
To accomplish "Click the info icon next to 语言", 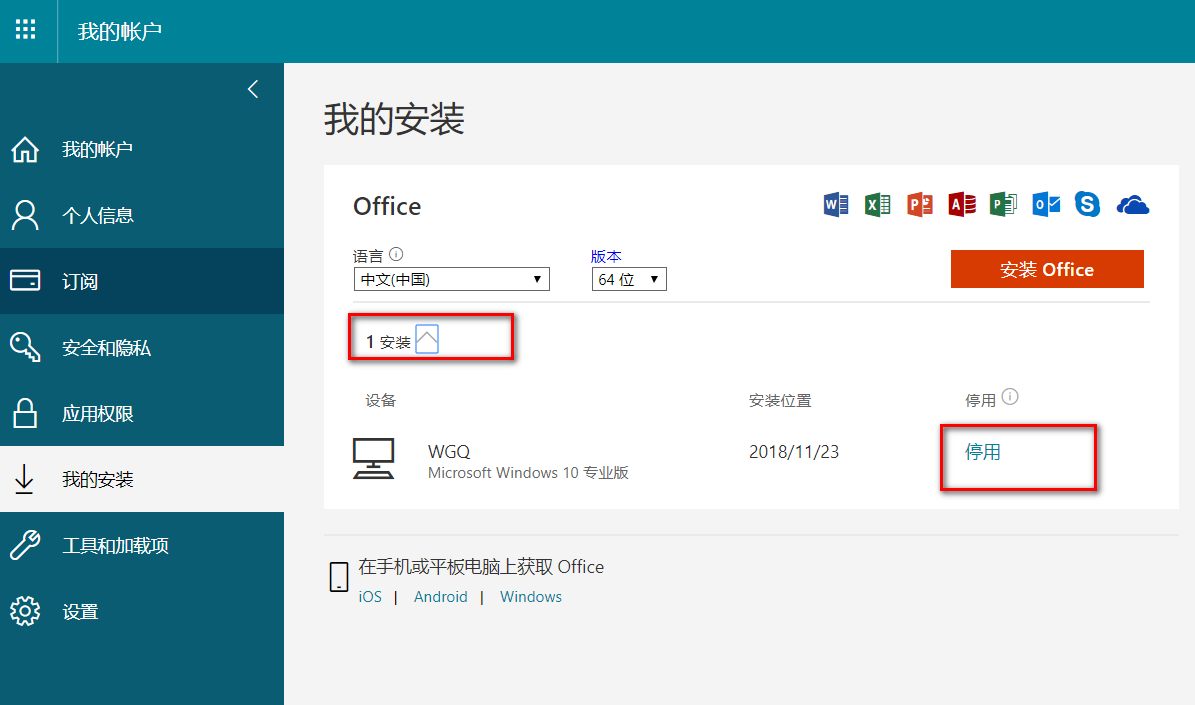I will point(396,255).
